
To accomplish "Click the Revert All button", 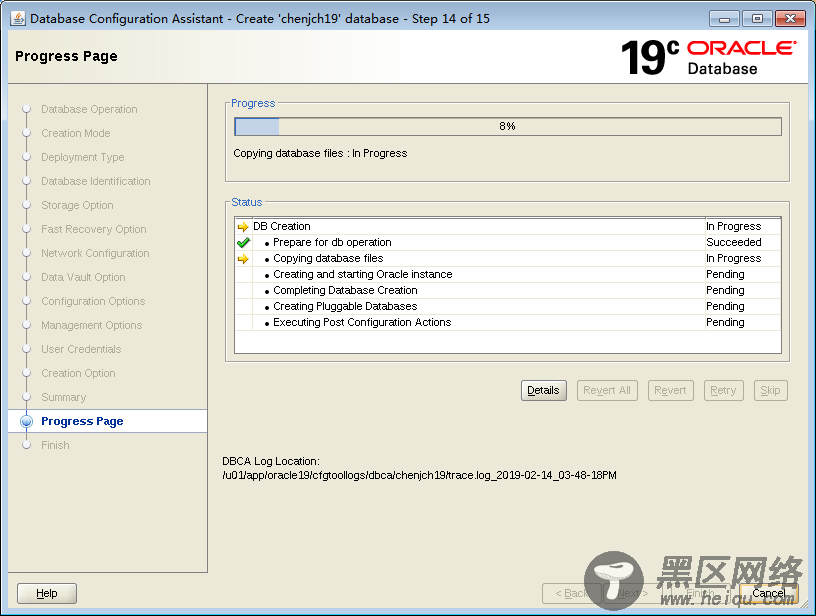I will 607,390.
